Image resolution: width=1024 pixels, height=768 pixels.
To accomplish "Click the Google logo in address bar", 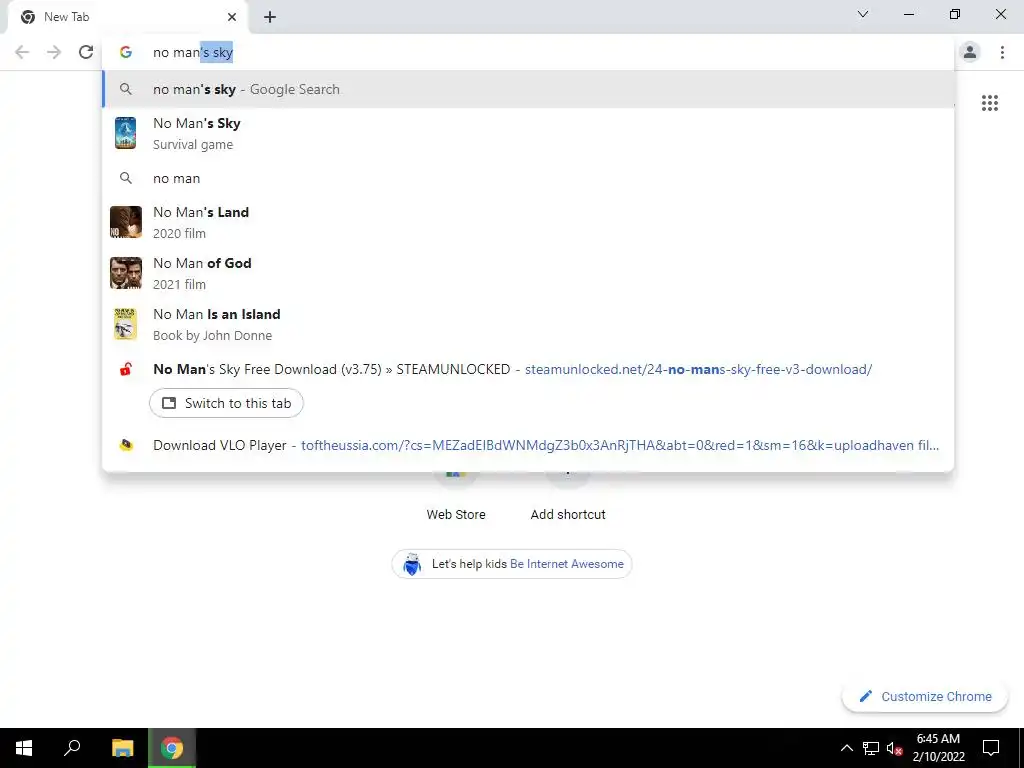I will click(x=126, y=52).
